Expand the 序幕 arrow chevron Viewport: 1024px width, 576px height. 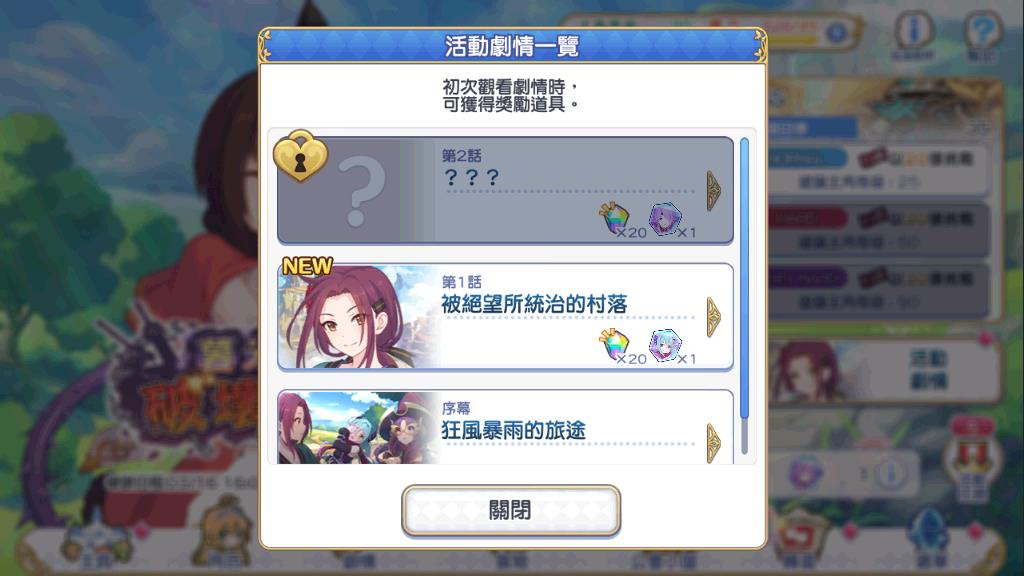(714, 443)
